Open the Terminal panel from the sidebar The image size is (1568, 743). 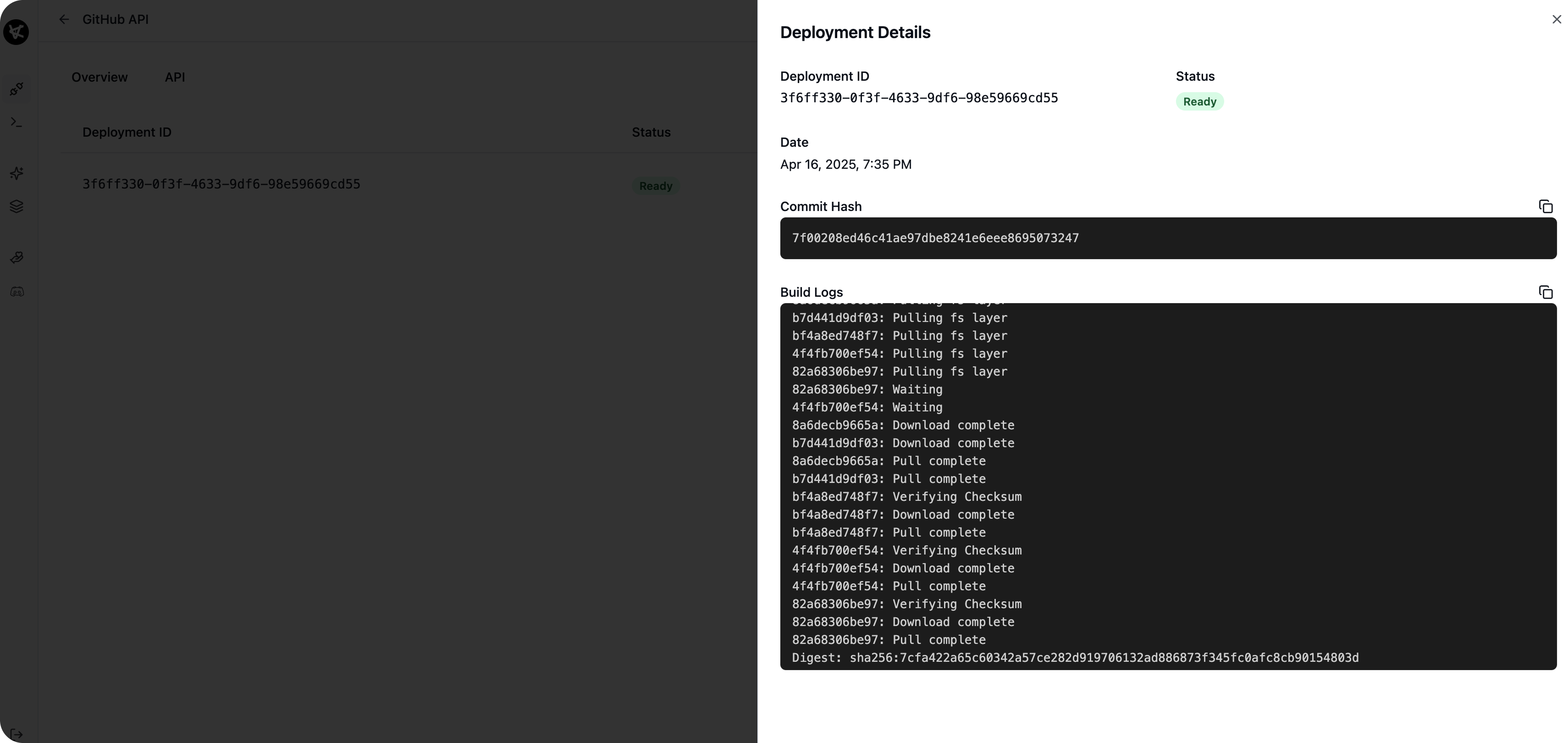tap(17, 122)
